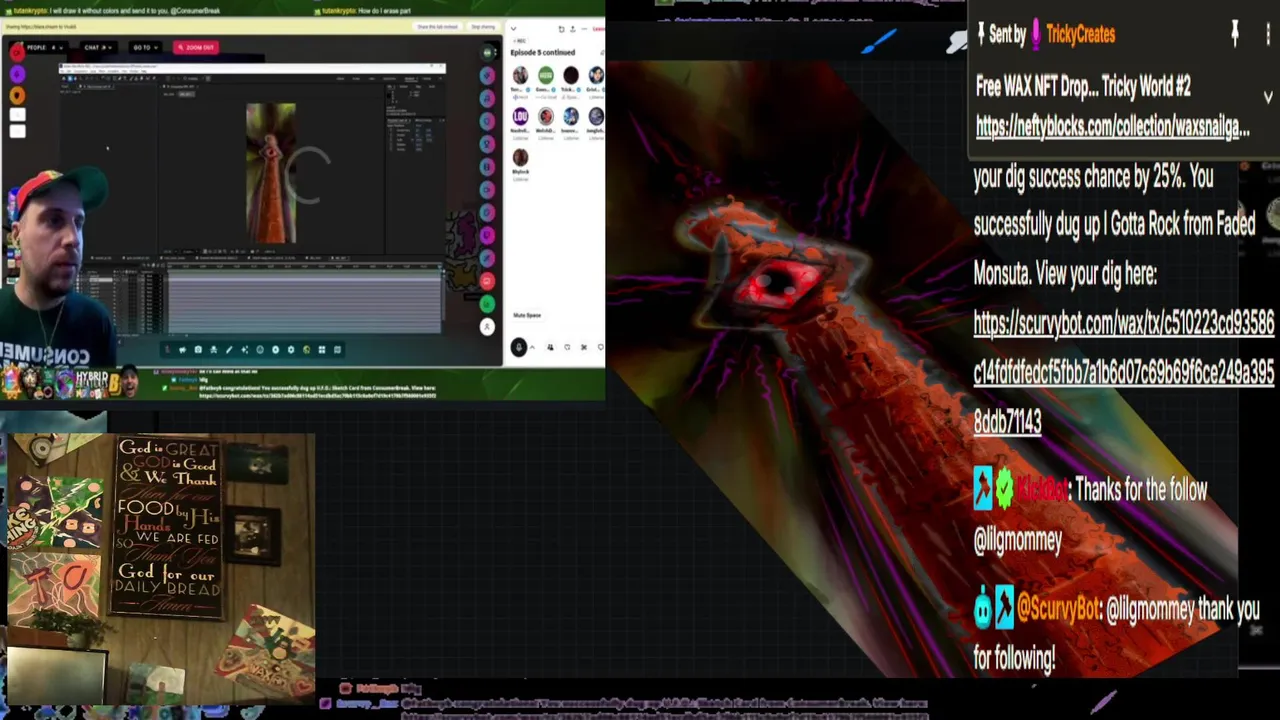Click the camera icon in bottom toolbar
1280x720 pixels.
[198, 349]
